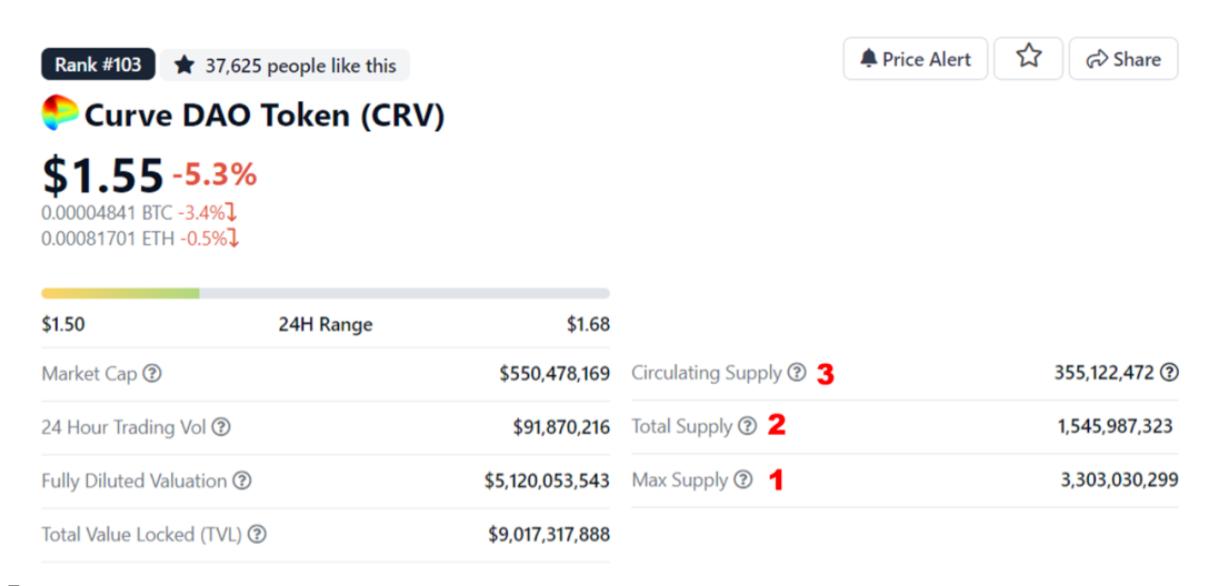
Task: Click the Total Value Locked help icon
Action: coord(257,535)
